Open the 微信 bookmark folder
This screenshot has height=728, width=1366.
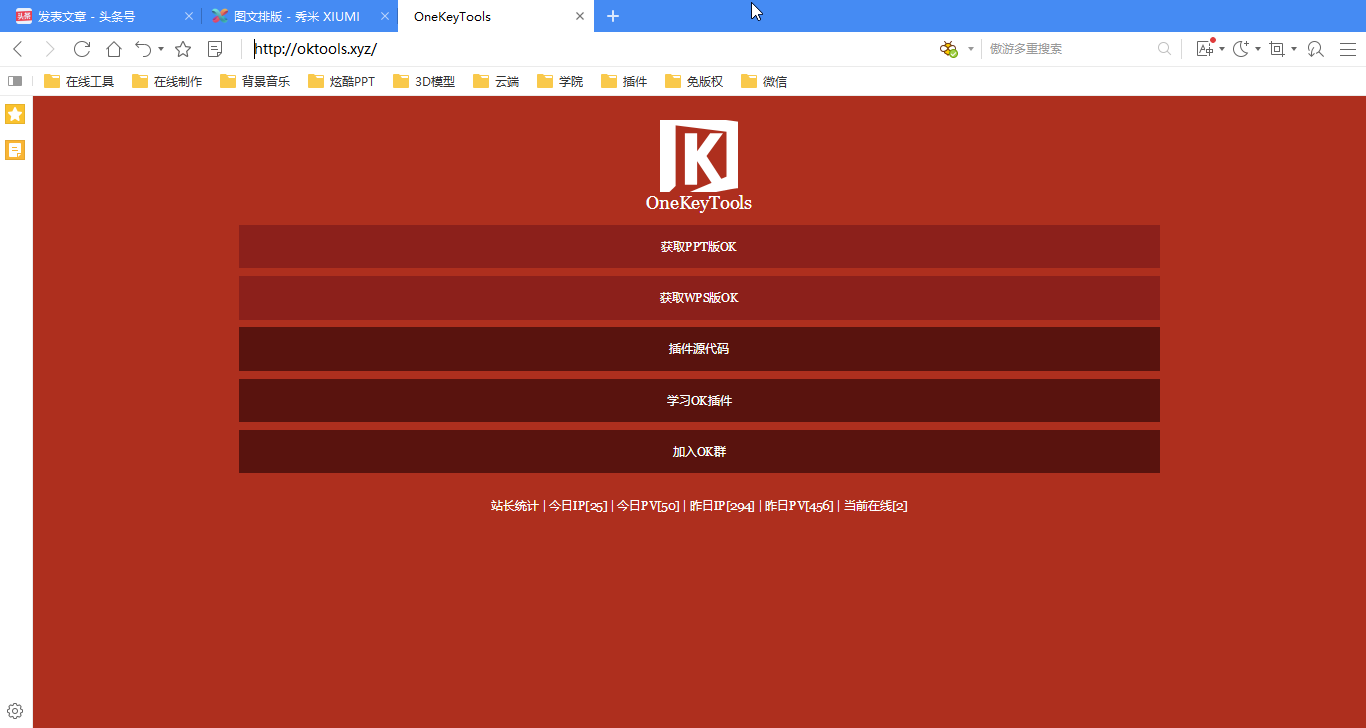(x=764, y=81)
